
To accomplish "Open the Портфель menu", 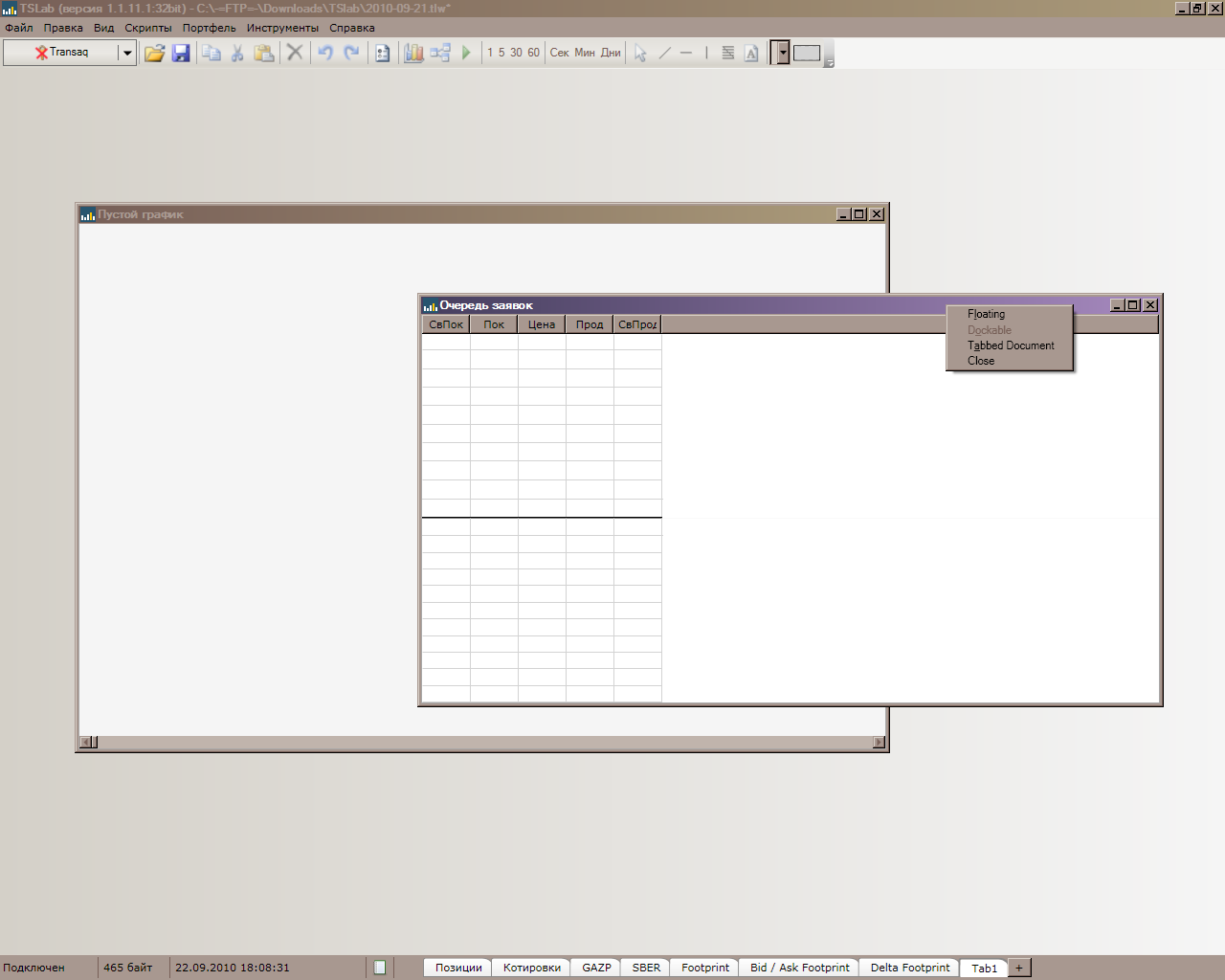I will point(210,28).
